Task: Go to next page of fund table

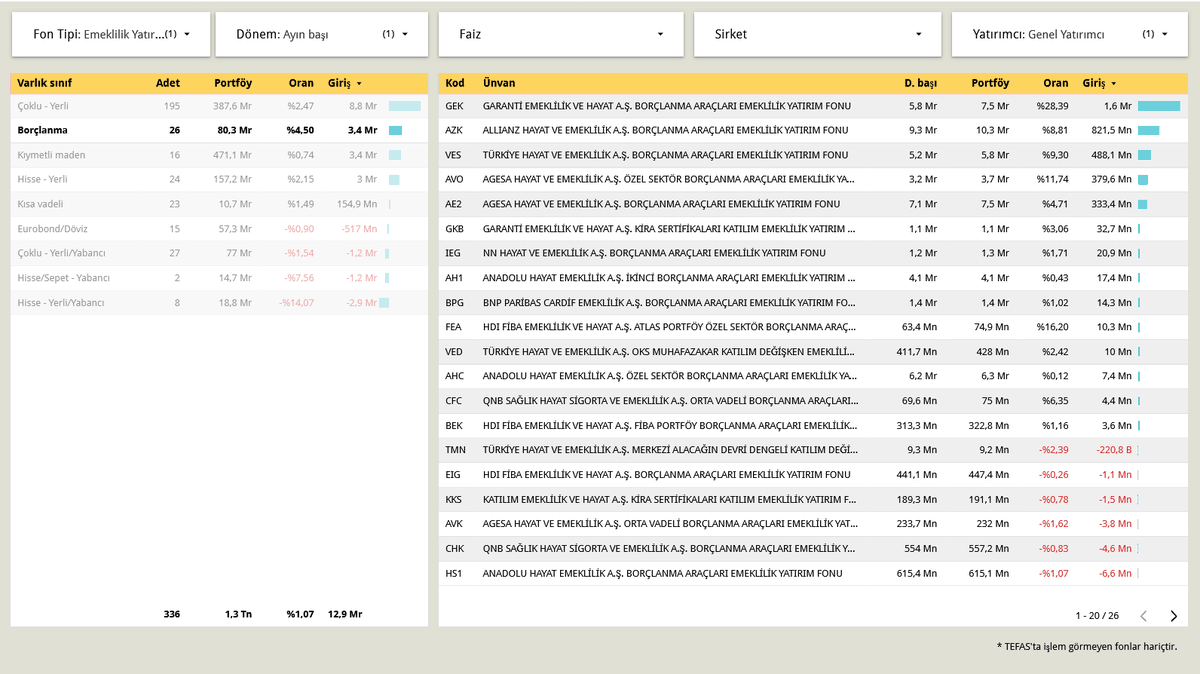Action: click(x=1174, y=616)
